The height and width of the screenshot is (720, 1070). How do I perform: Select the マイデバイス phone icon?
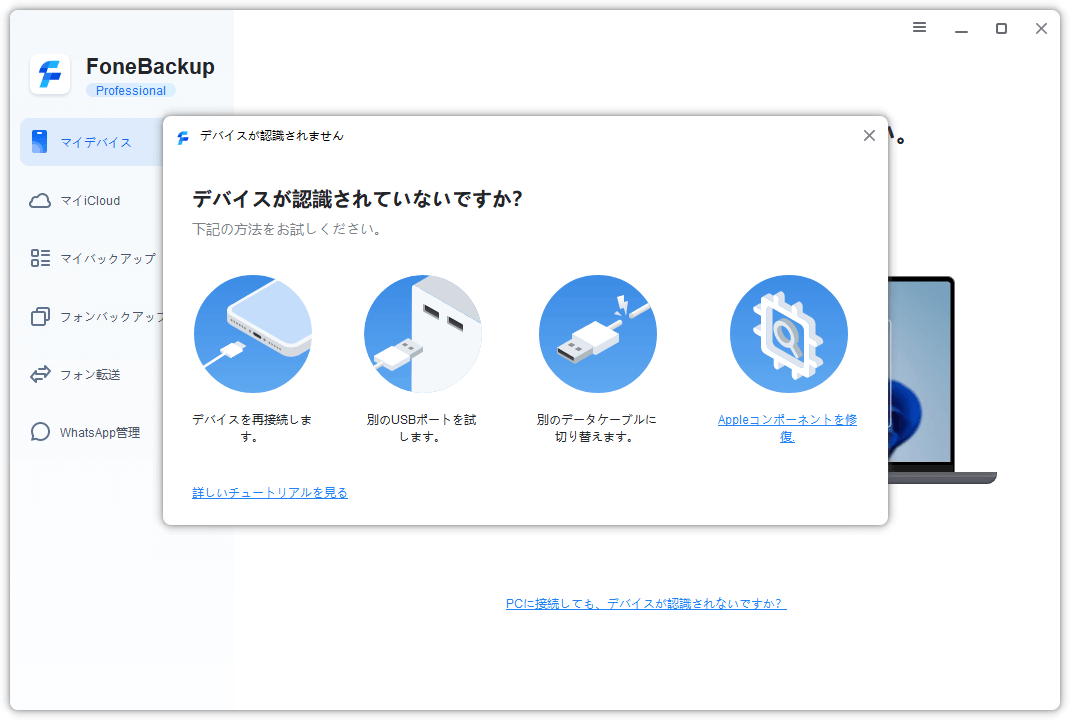[40, 141]
